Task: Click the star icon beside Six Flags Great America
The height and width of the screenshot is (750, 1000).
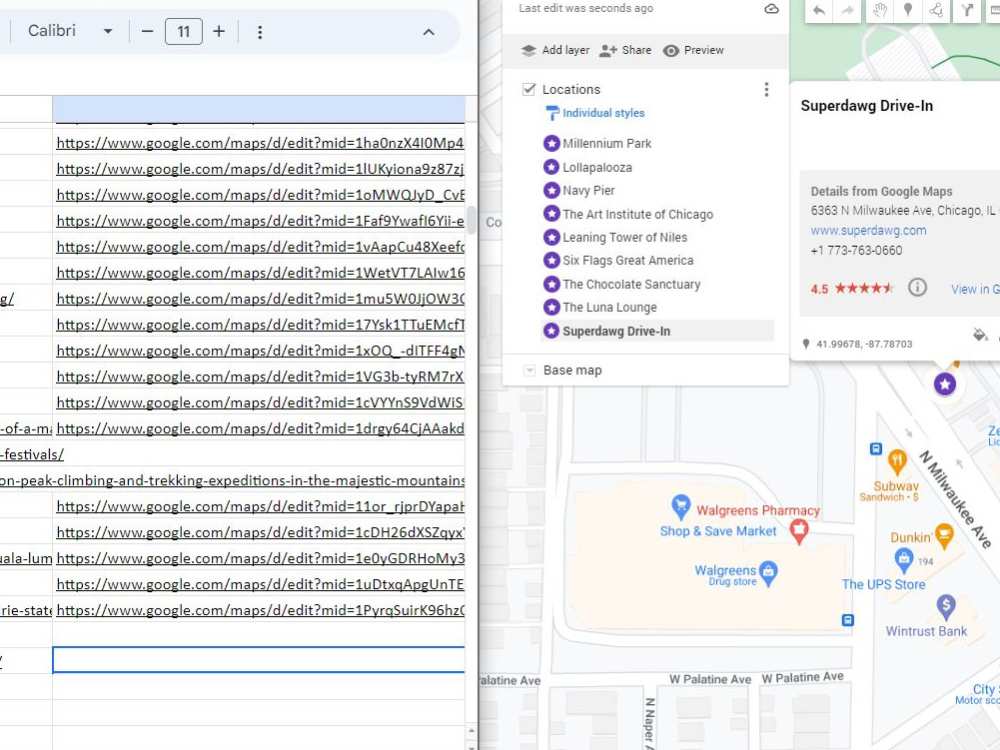Action: coord(551,260)
